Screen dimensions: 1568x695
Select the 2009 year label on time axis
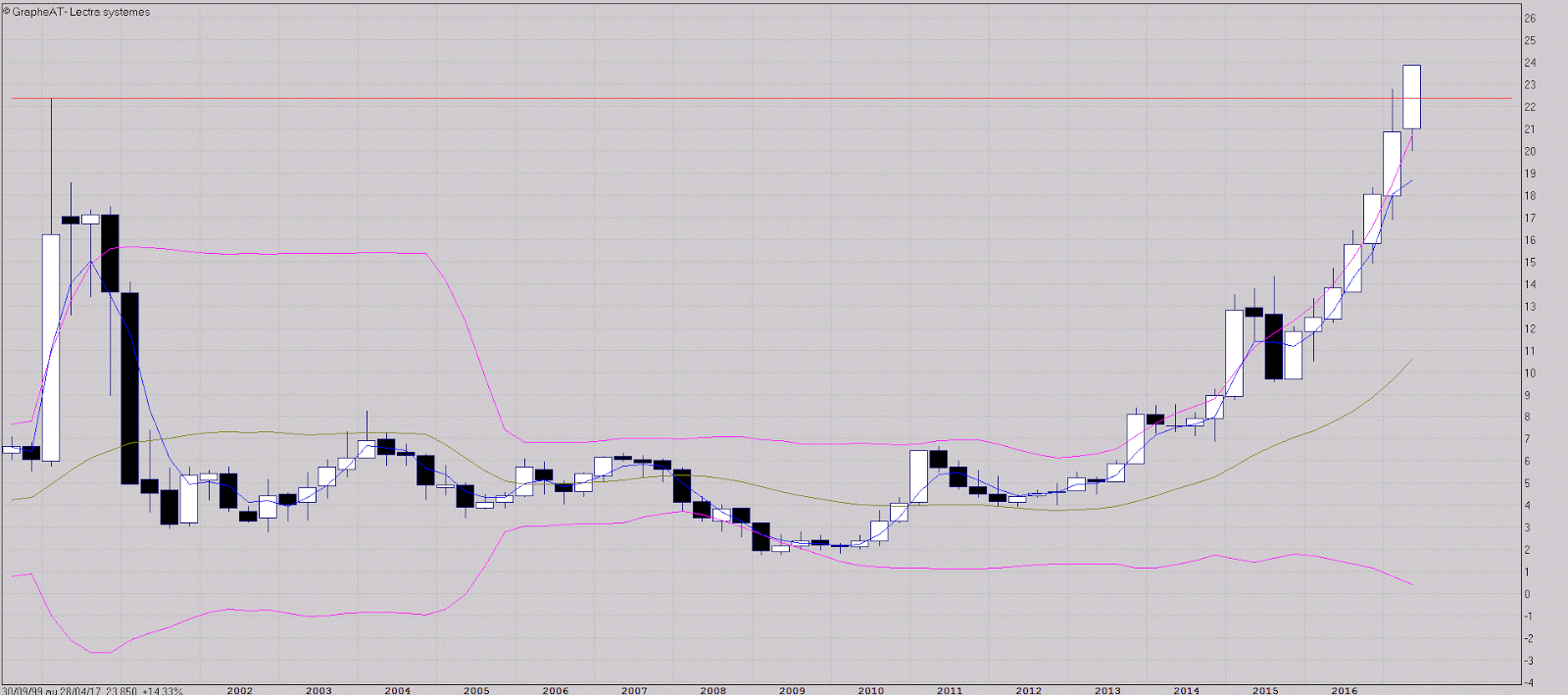[792, 691]
